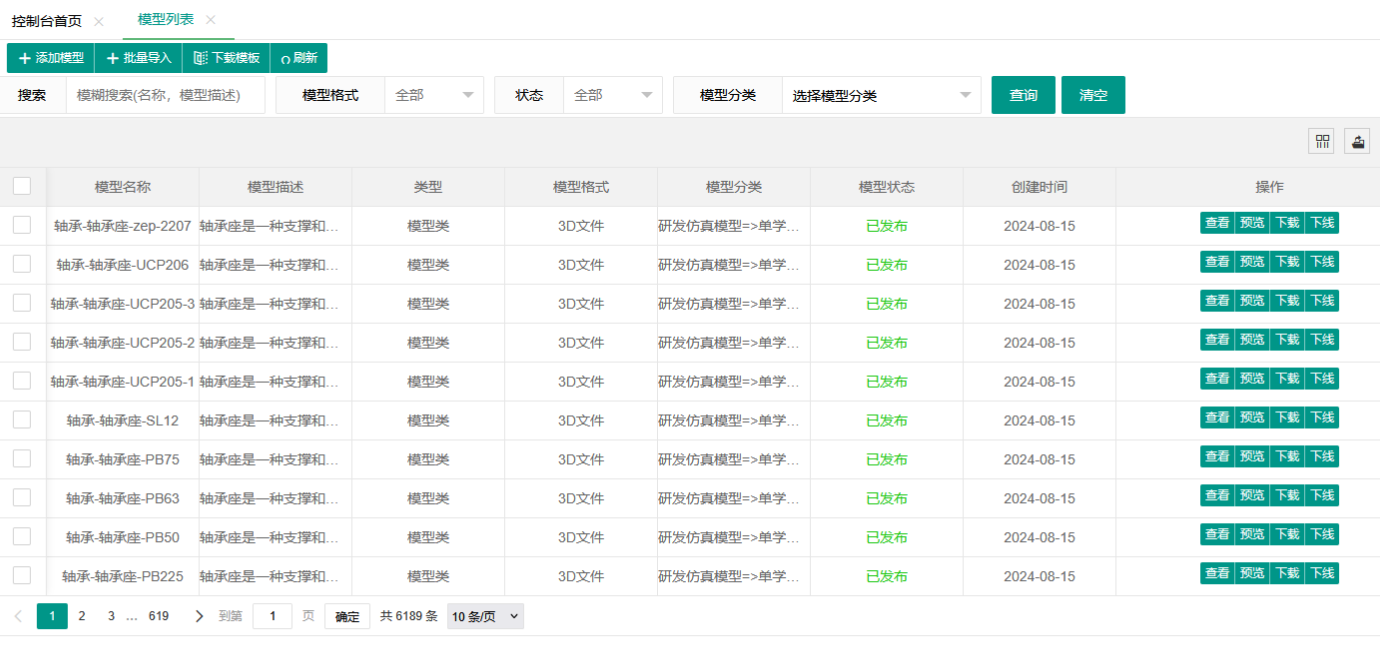Close the 模型列表 tab

pos(210,20)
